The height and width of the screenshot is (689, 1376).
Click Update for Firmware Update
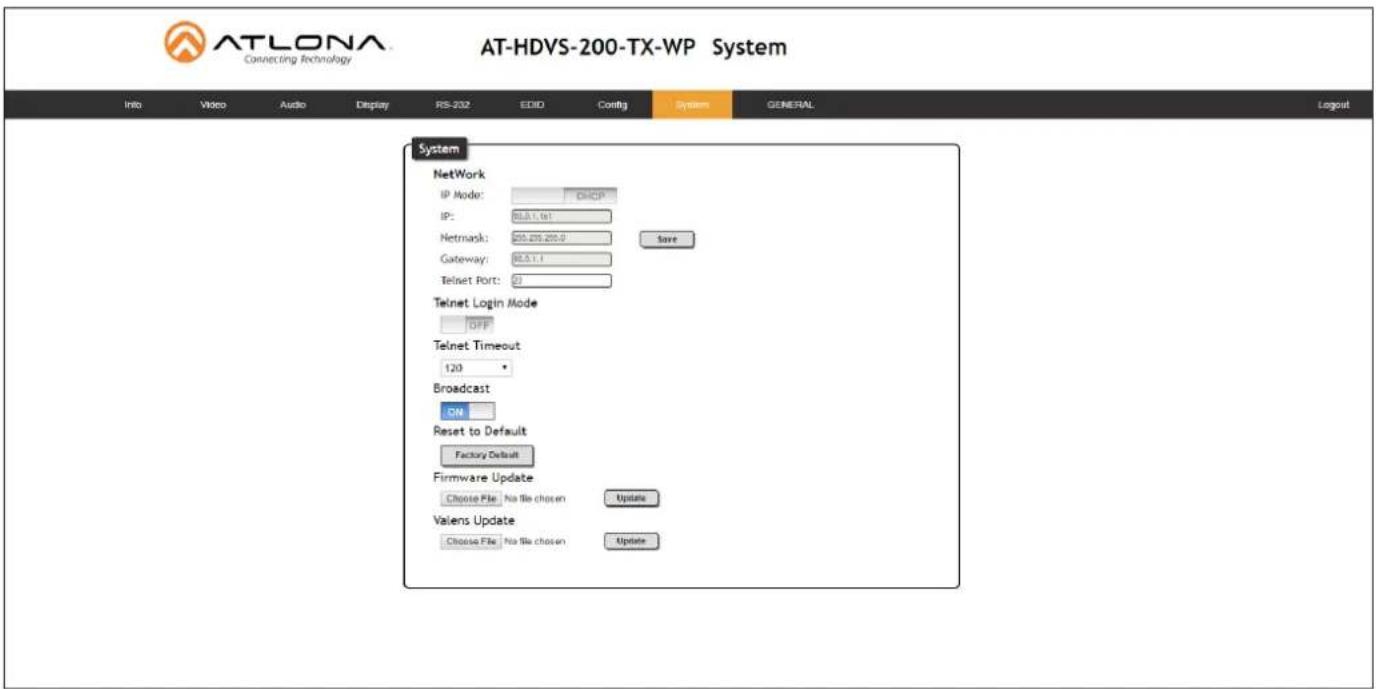pos(631,498)
